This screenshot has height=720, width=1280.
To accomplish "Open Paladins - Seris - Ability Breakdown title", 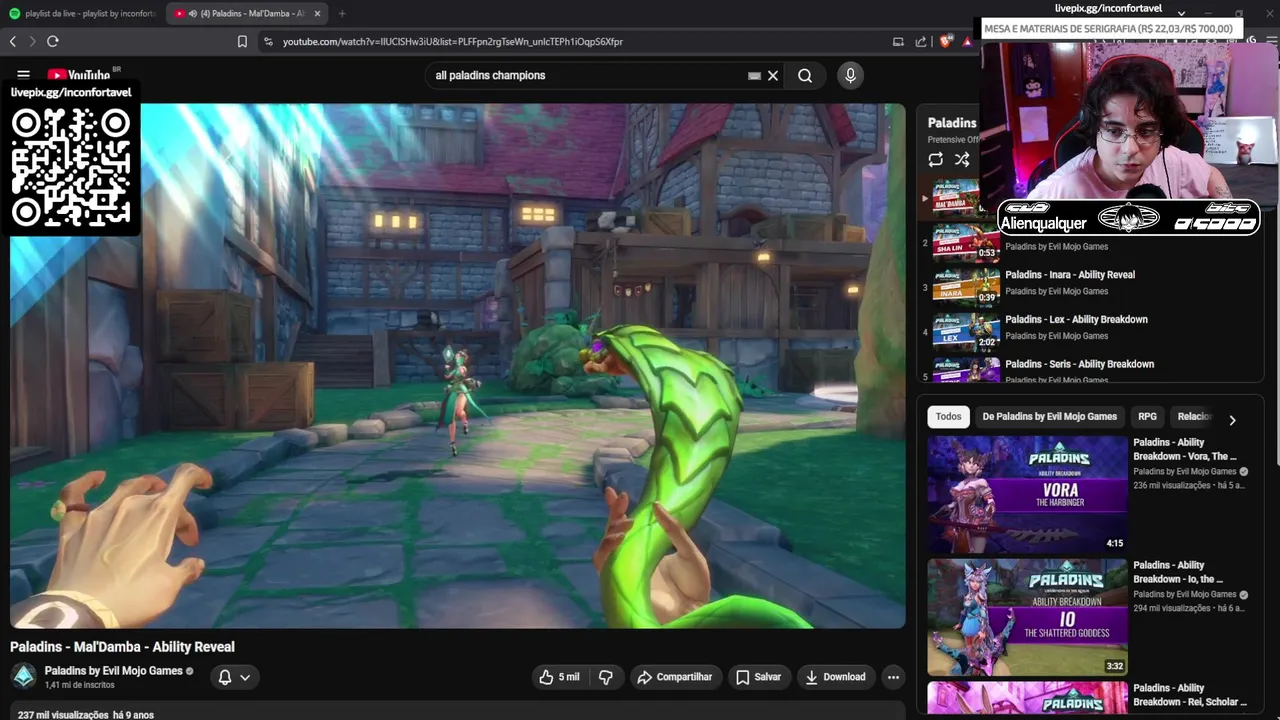I will click(x=1079, y=365).
